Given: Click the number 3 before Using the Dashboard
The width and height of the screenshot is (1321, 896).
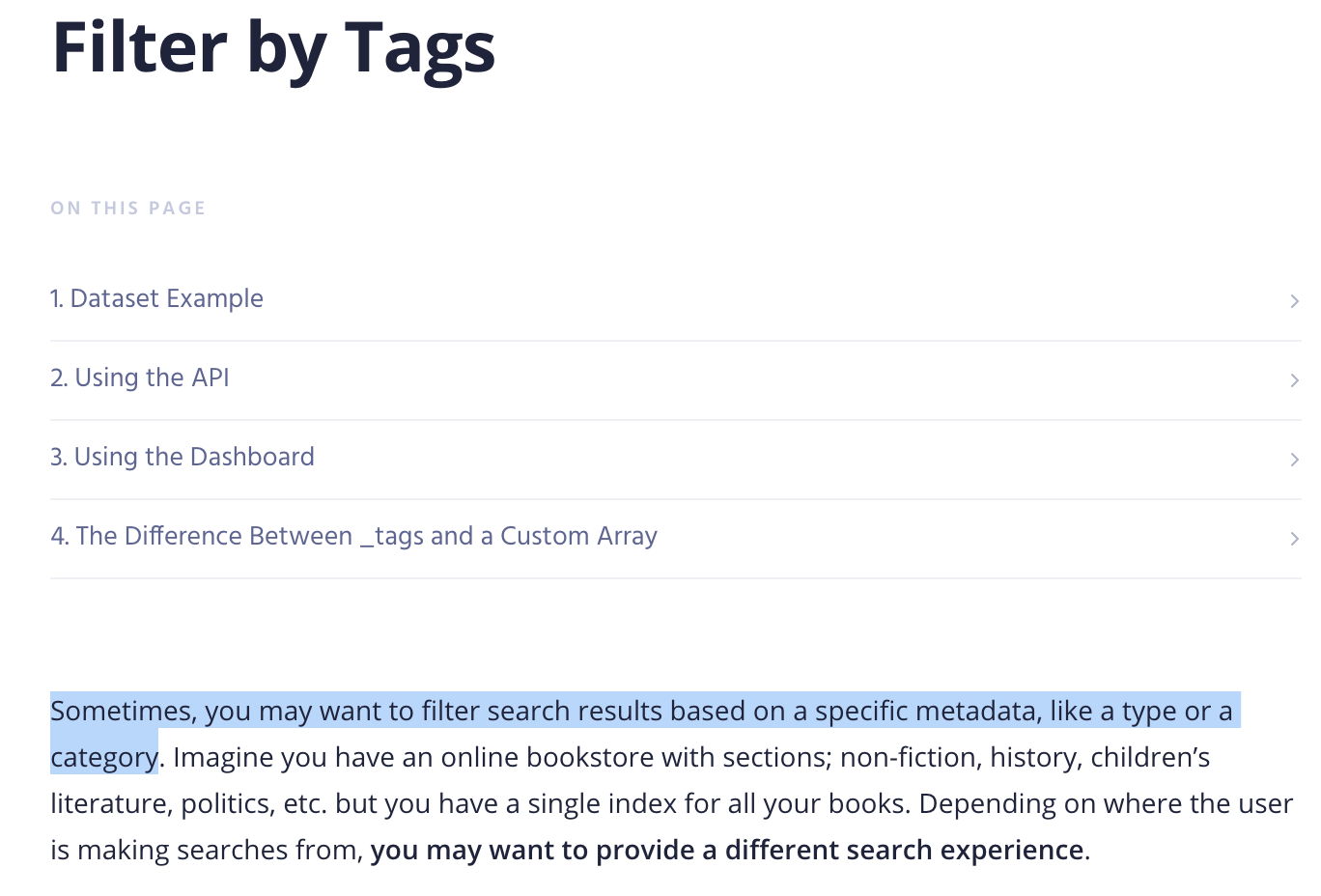Looking at the screenshot, I should (56, 458).
